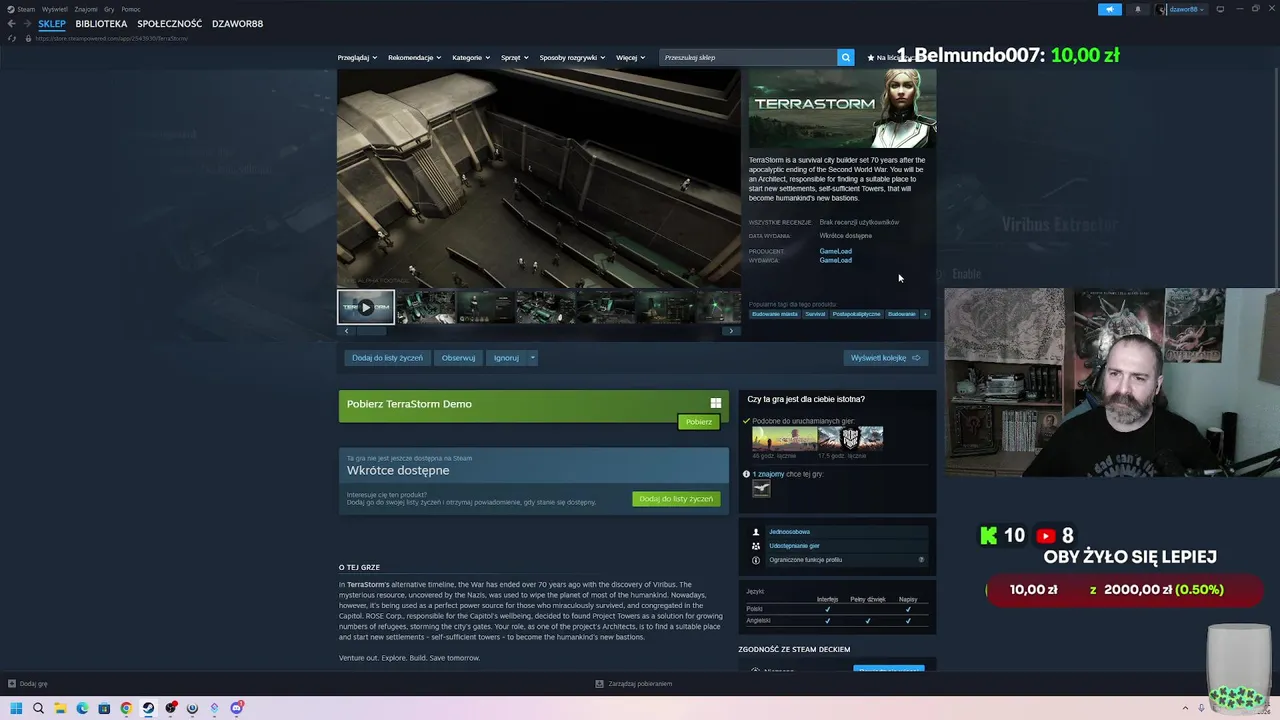This screenshot has width=1280, height=720.
Task: Click the 1 znajomy link
Action: 768,474
